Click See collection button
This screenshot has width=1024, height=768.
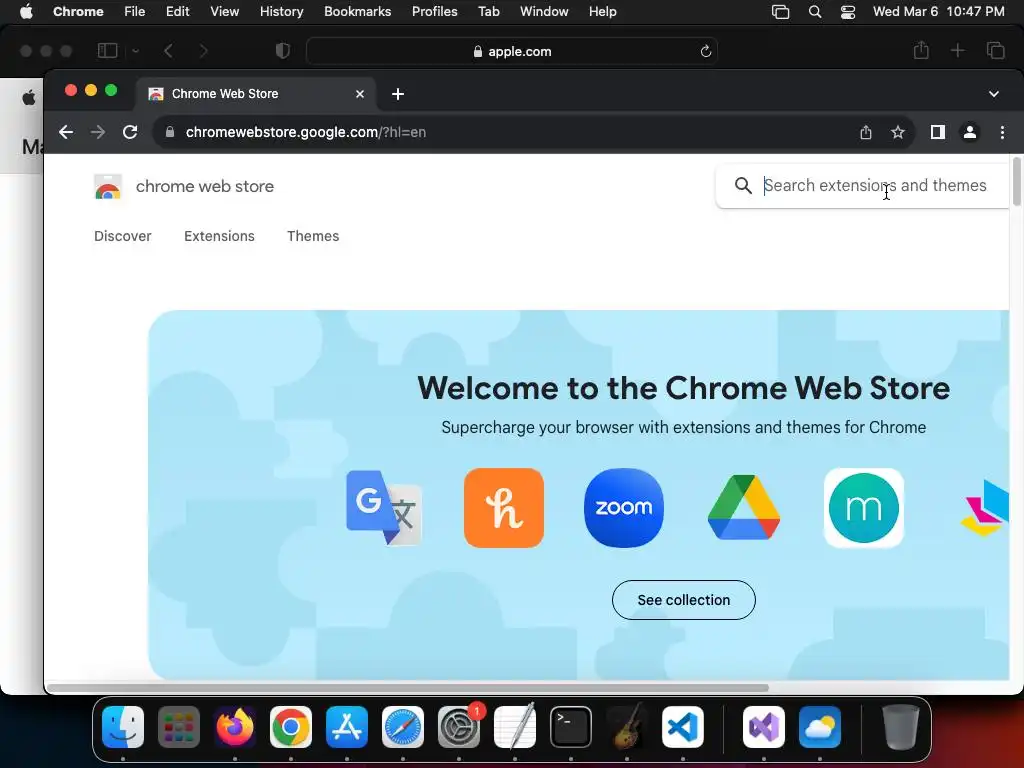[684, 600]
